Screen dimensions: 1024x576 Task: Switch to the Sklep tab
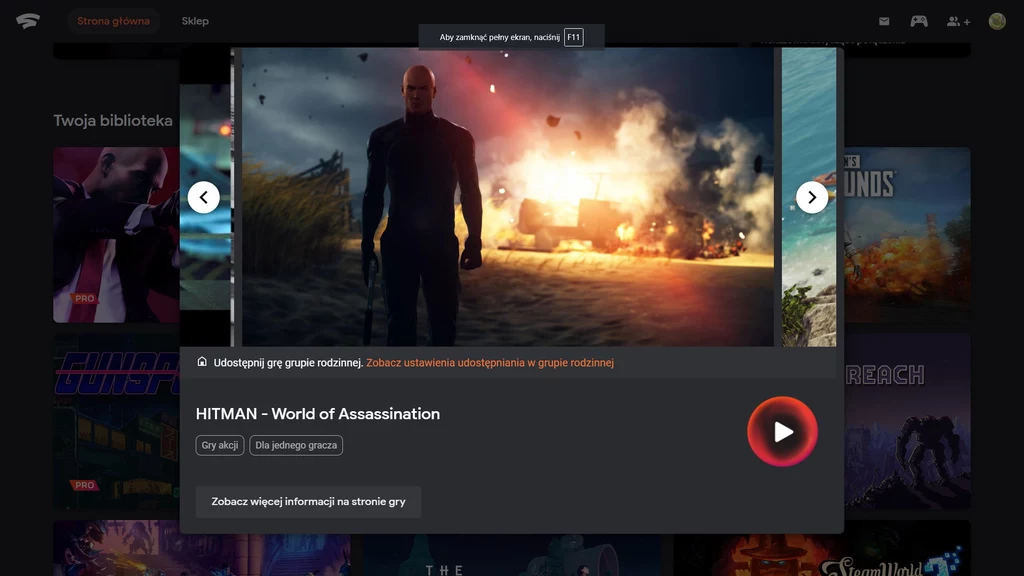(x=195, y=21)
